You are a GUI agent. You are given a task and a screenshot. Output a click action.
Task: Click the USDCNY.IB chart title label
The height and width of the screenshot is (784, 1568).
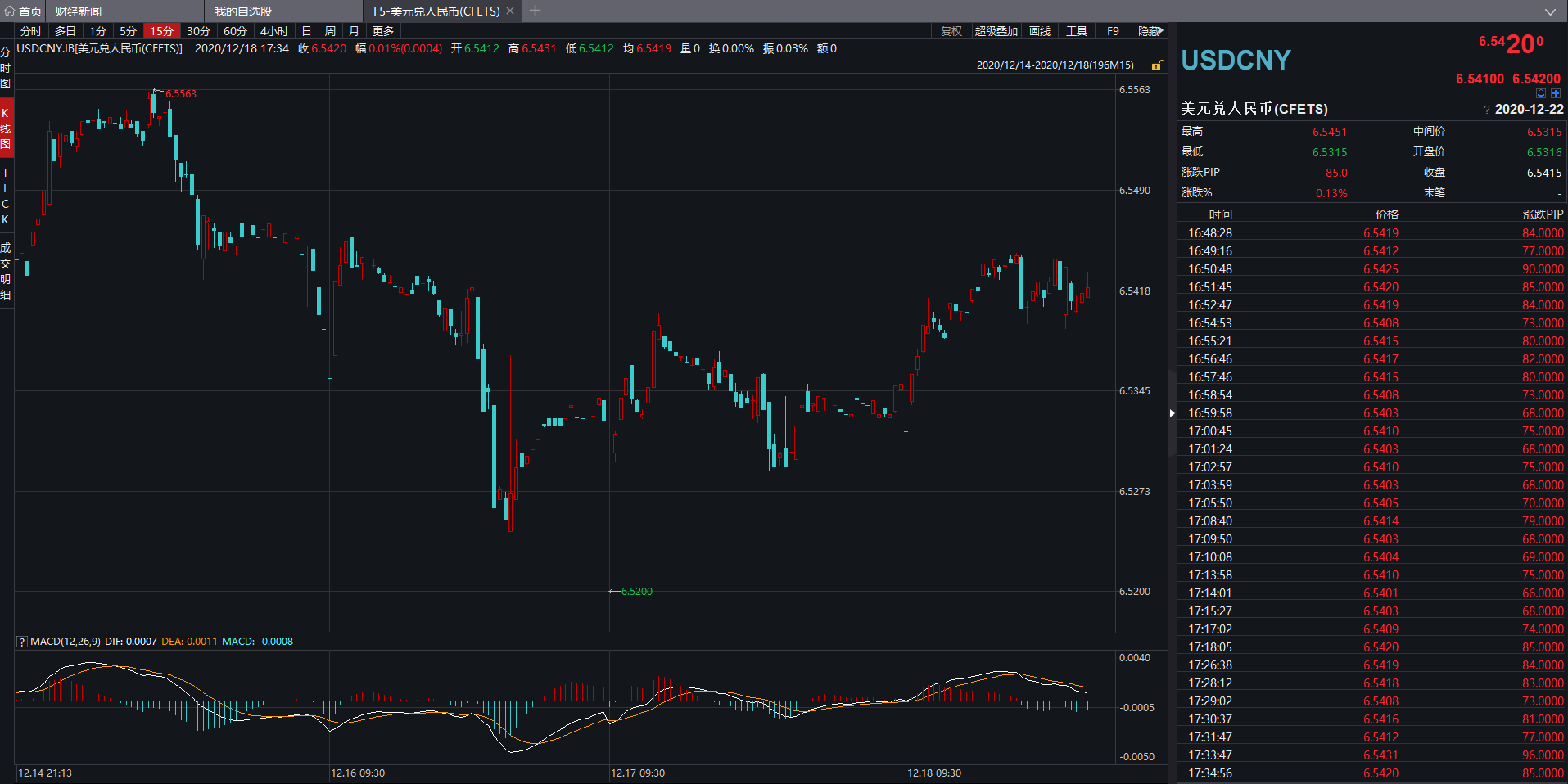(x=99, y=48)
